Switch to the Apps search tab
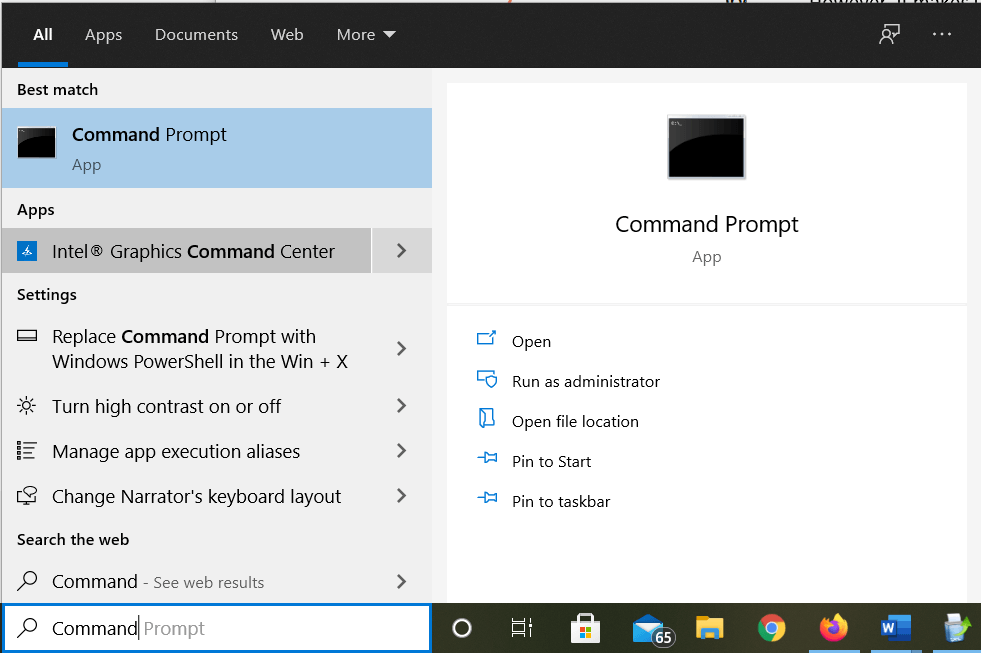981x653 pixels. coord(103,34)
